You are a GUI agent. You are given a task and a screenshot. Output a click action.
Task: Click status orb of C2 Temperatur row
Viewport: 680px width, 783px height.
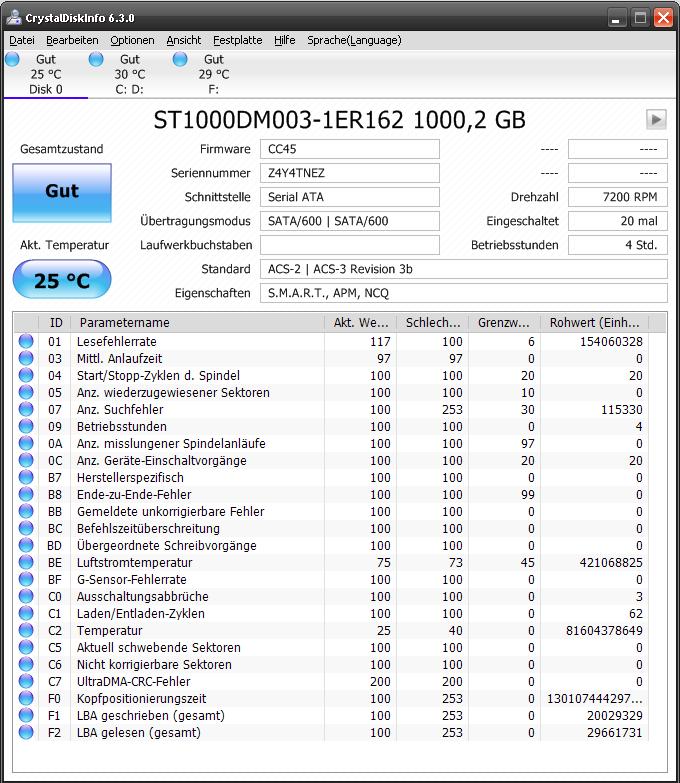point(26,630)
